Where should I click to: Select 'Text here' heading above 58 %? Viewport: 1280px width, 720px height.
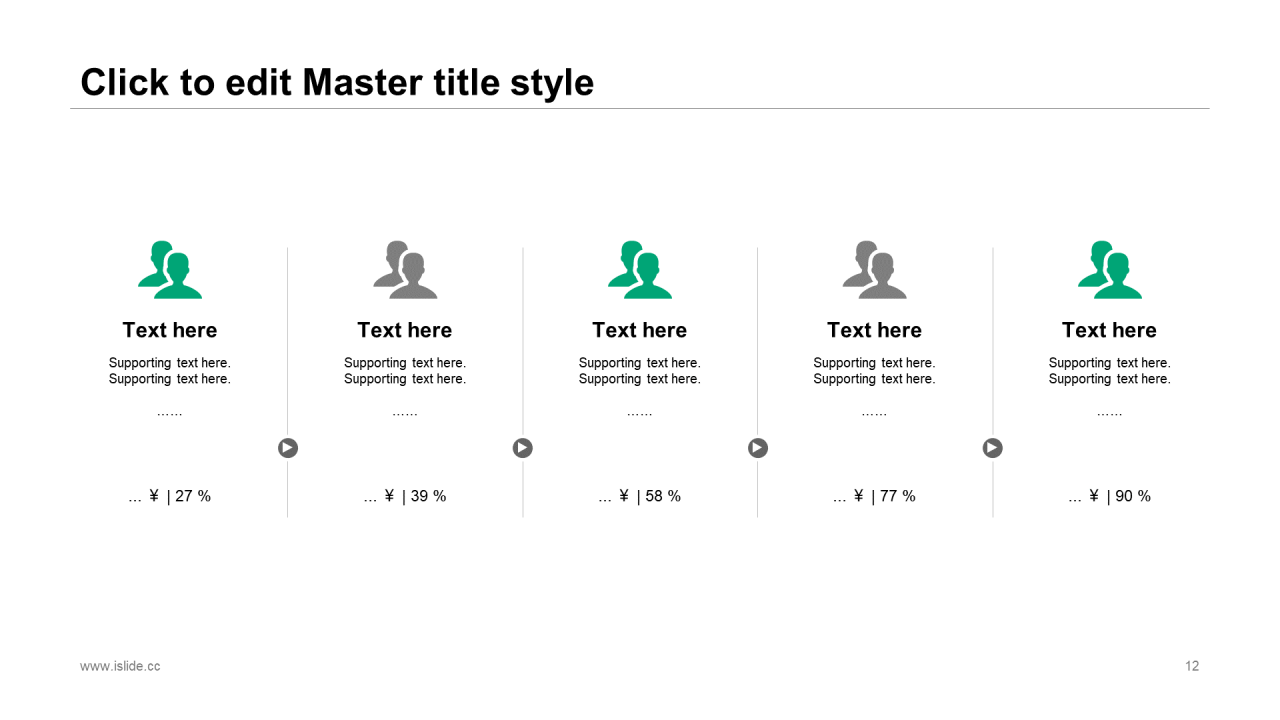[x=640, y=330]
